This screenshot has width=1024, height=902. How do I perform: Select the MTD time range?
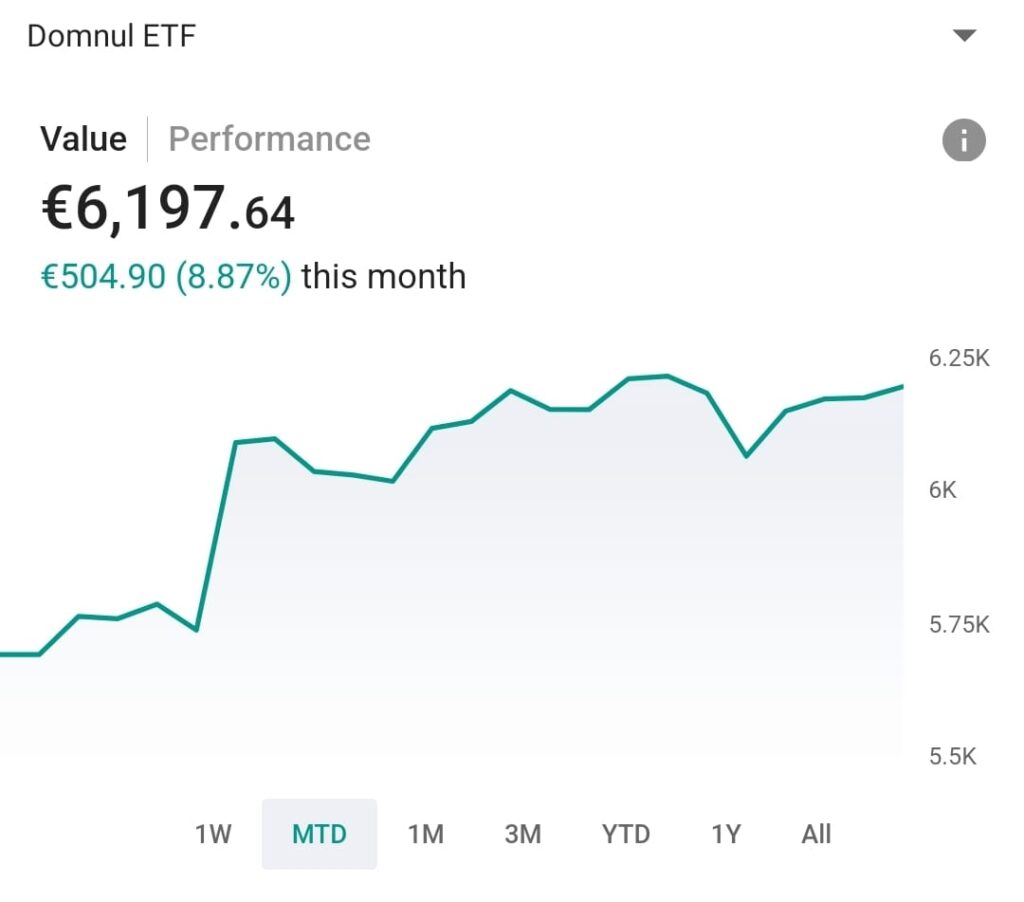(319, 834)
